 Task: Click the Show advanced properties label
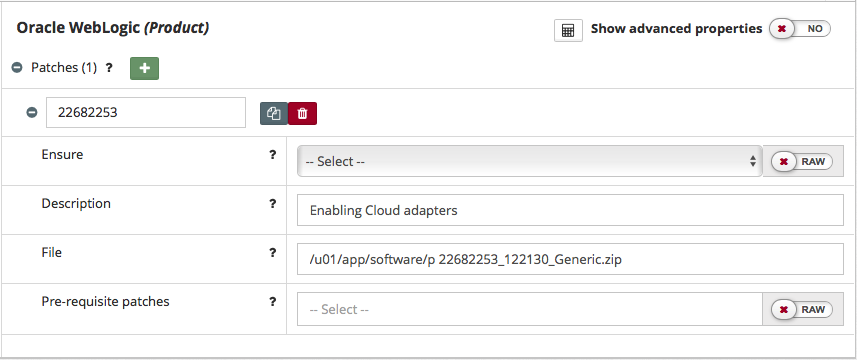coord(676,29)
